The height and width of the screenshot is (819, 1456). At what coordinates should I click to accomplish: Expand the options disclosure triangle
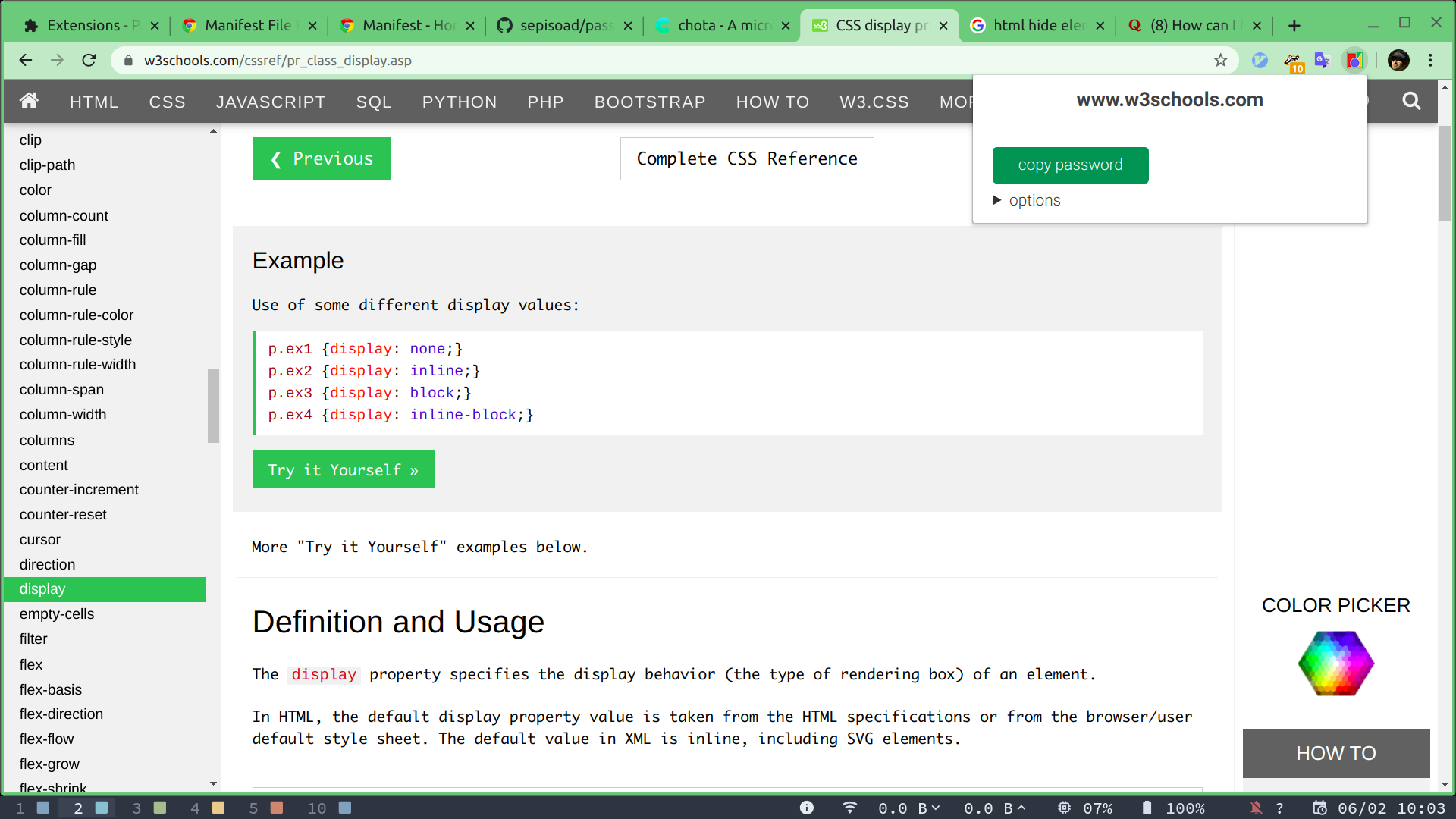coord(997,200)
